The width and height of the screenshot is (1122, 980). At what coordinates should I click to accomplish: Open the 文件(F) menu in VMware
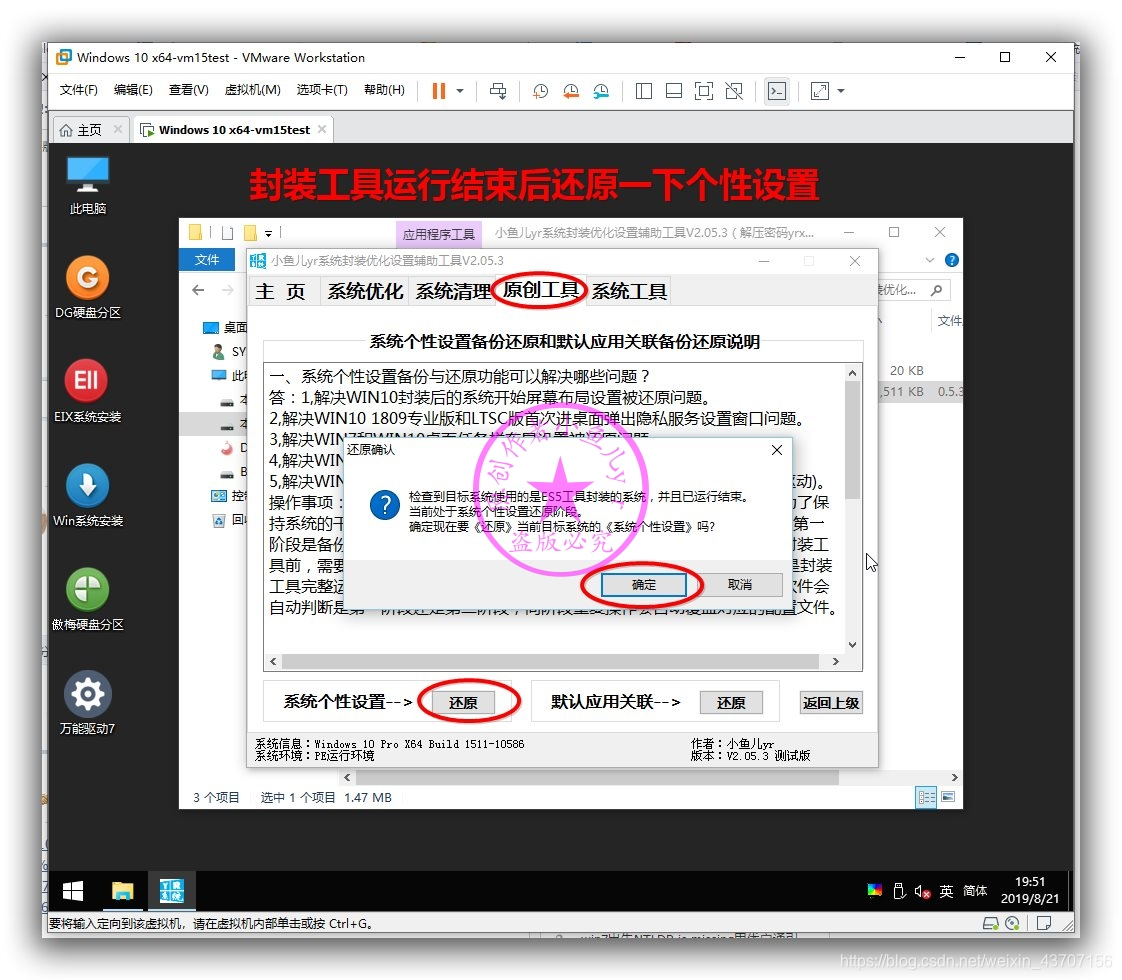78,90
